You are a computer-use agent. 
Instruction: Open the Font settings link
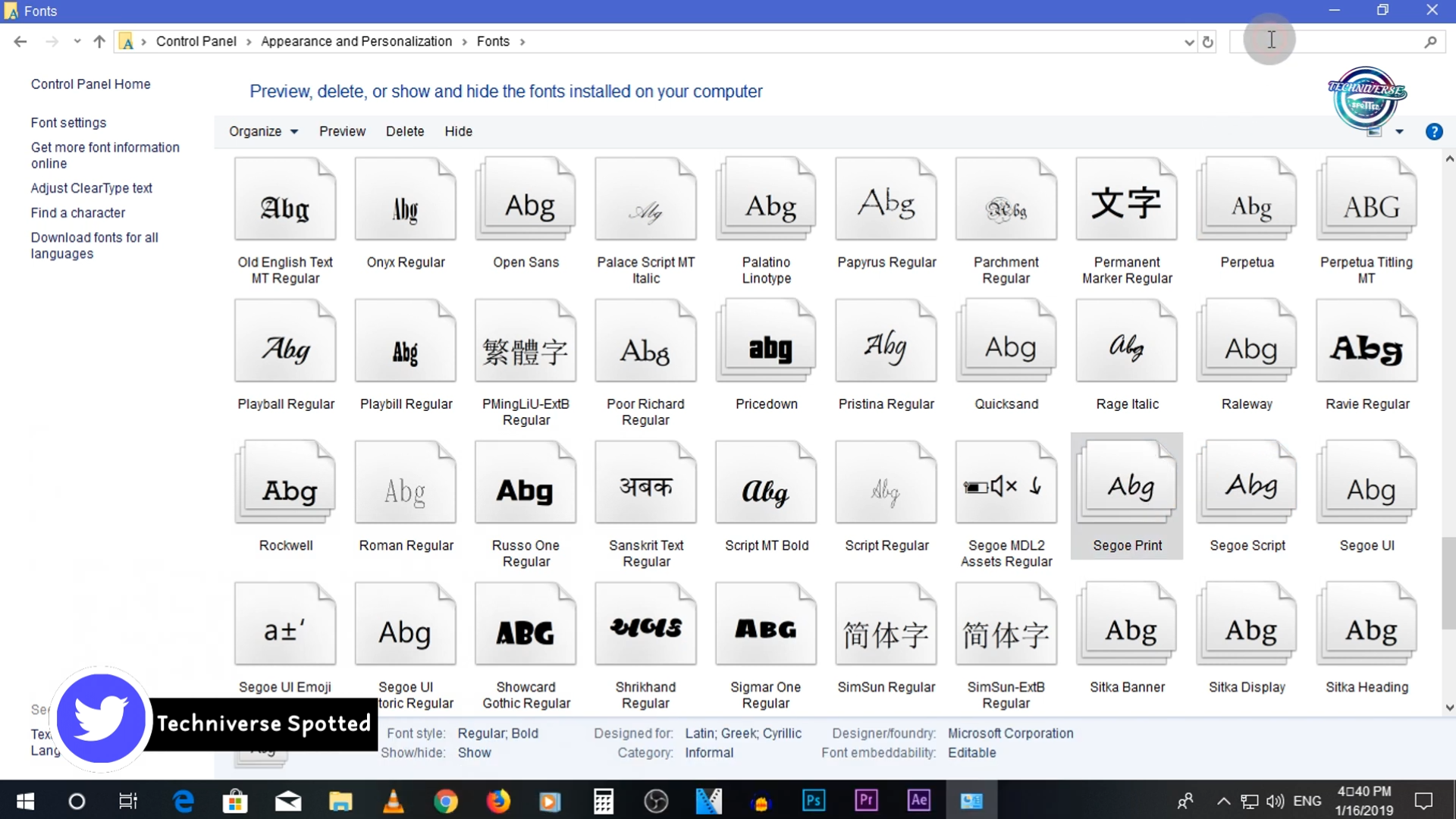click(x=68, y=123)
